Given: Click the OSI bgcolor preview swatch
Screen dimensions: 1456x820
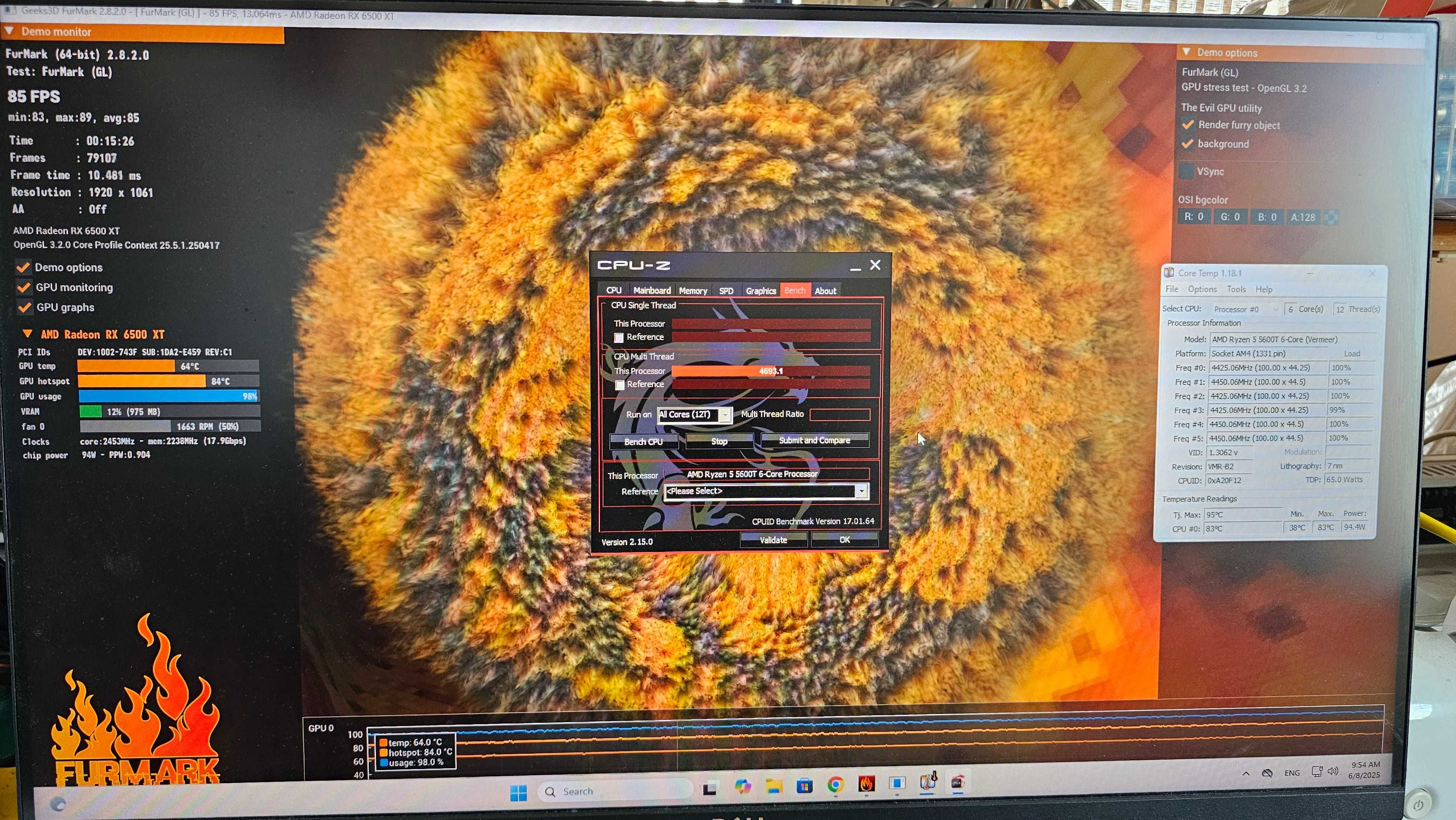Looking at the screenshot, I should tap(1331, 217).
